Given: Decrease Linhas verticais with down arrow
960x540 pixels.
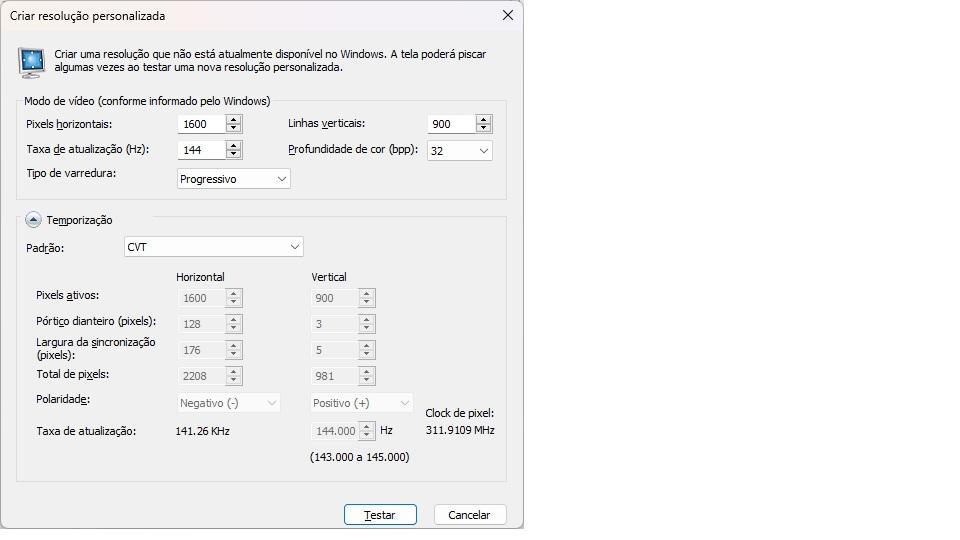Looking at the screenshot, I should click(484, 129).
